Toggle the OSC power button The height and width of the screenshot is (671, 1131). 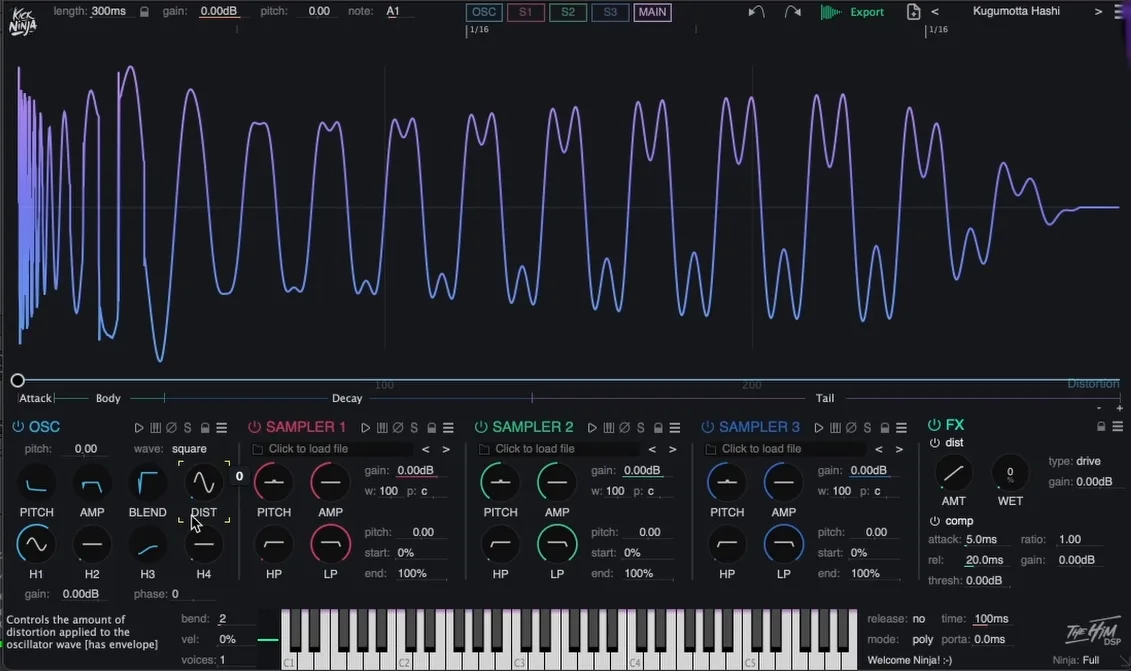click(18, 426)
